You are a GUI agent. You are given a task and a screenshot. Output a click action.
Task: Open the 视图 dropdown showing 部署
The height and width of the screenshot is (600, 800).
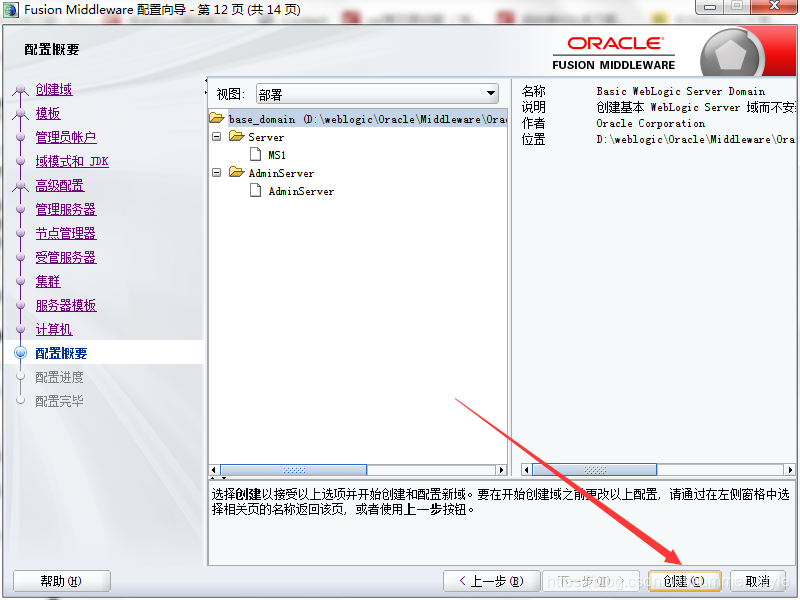coord(377,94)
